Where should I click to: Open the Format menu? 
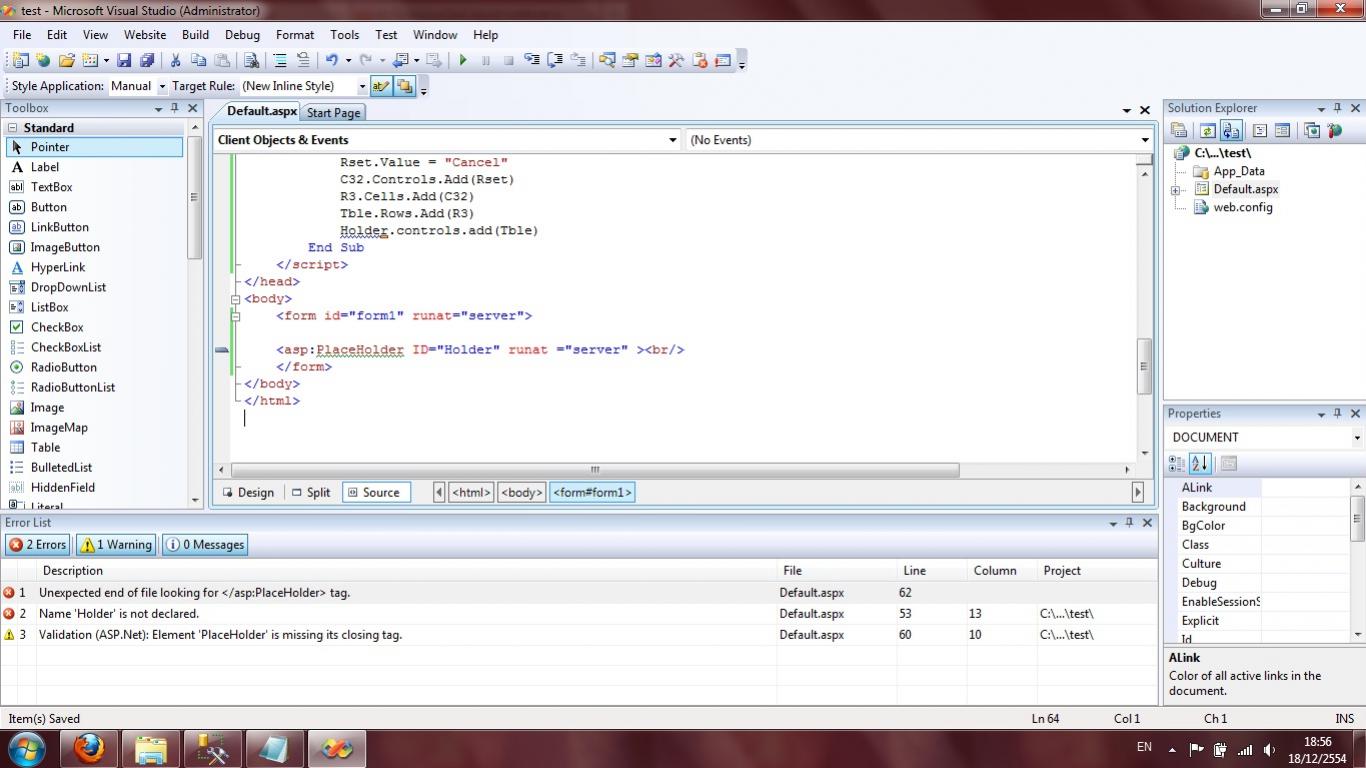point(295,34)
